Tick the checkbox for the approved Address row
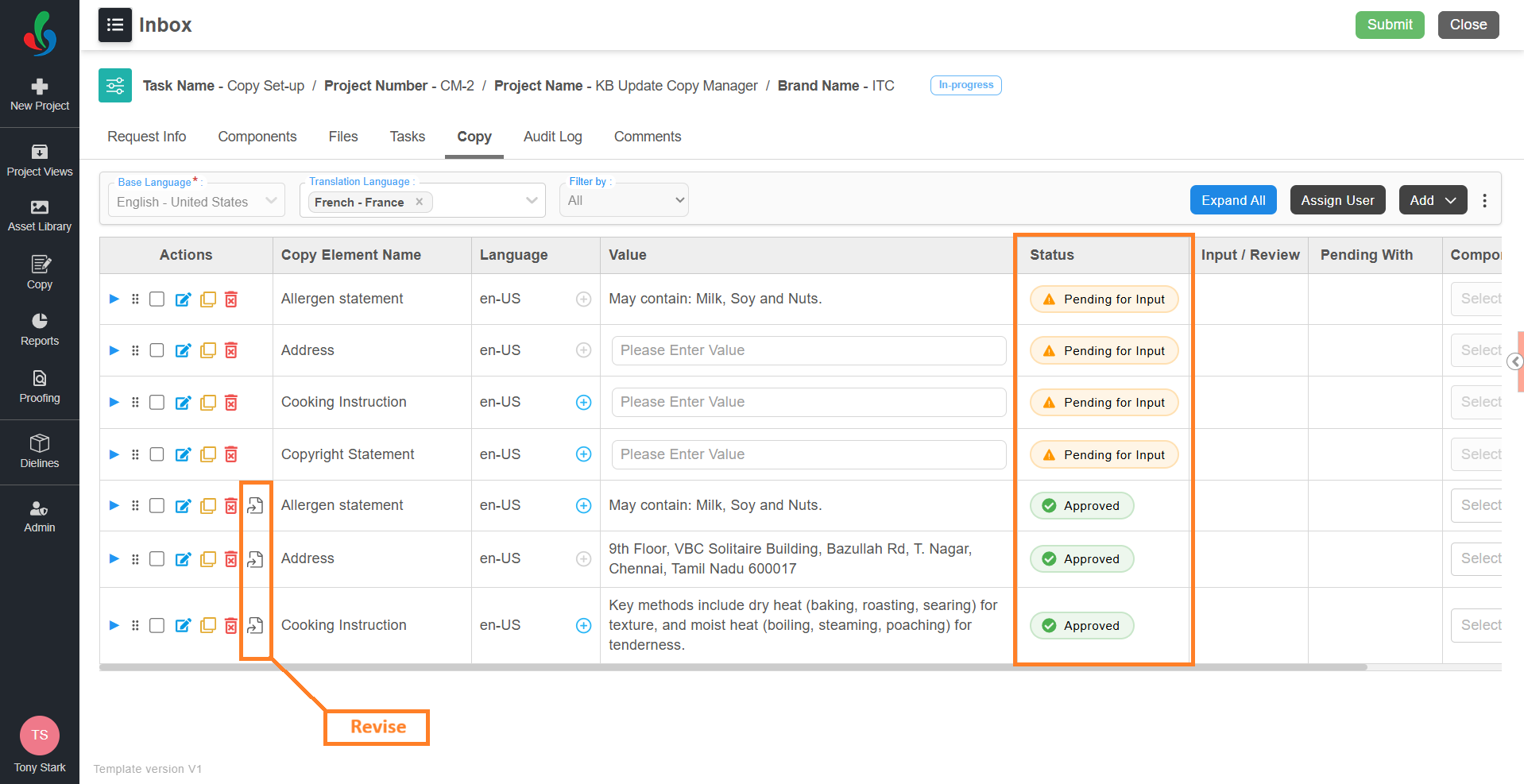This screenshot has height=784, width=1524. (157, 559)
